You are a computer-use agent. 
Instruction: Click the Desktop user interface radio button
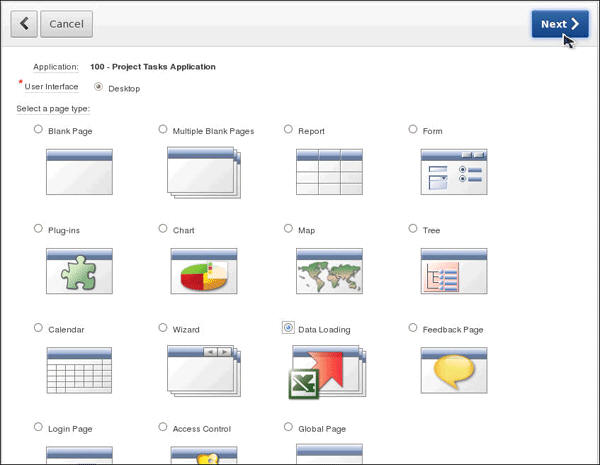point(98,86)
